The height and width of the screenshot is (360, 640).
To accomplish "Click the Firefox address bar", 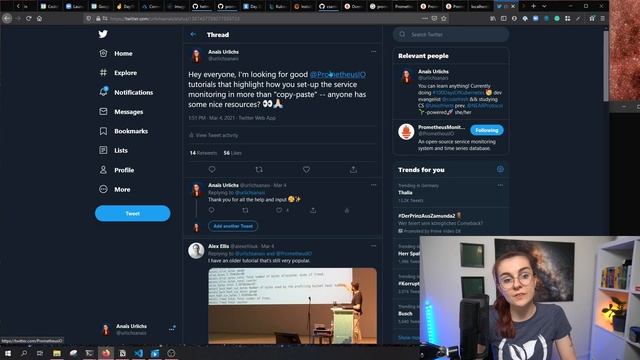I will coord(265,18).
